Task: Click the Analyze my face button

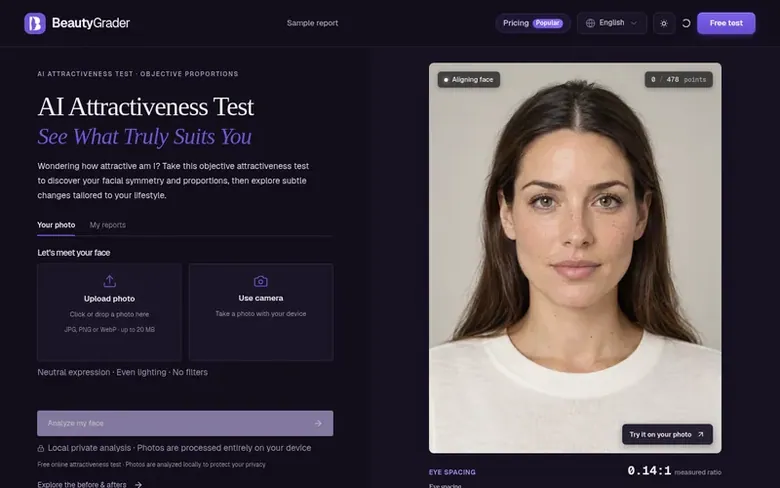Action: pyautogui.click(x=185, y=423)
